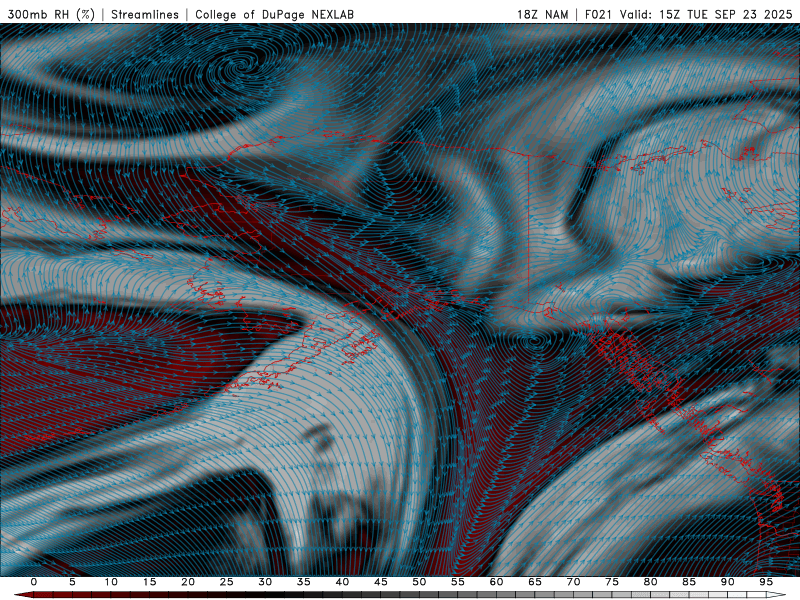The height and width of the screenshot is (600, 800).
Task: Click the "80" label on color scale
Action: click(x=651, y=582)
